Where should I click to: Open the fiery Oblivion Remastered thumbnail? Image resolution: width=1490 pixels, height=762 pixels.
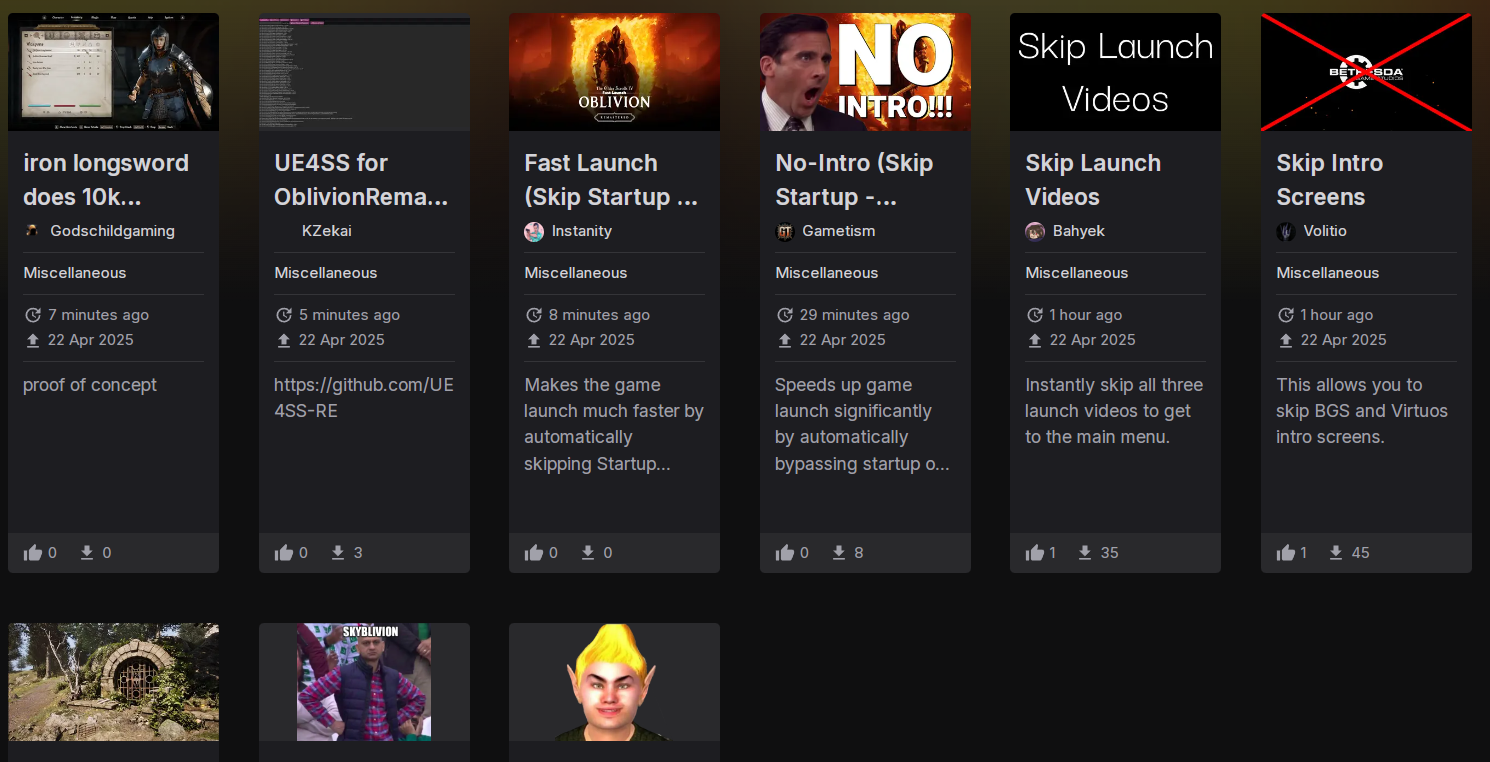point(614,72)
